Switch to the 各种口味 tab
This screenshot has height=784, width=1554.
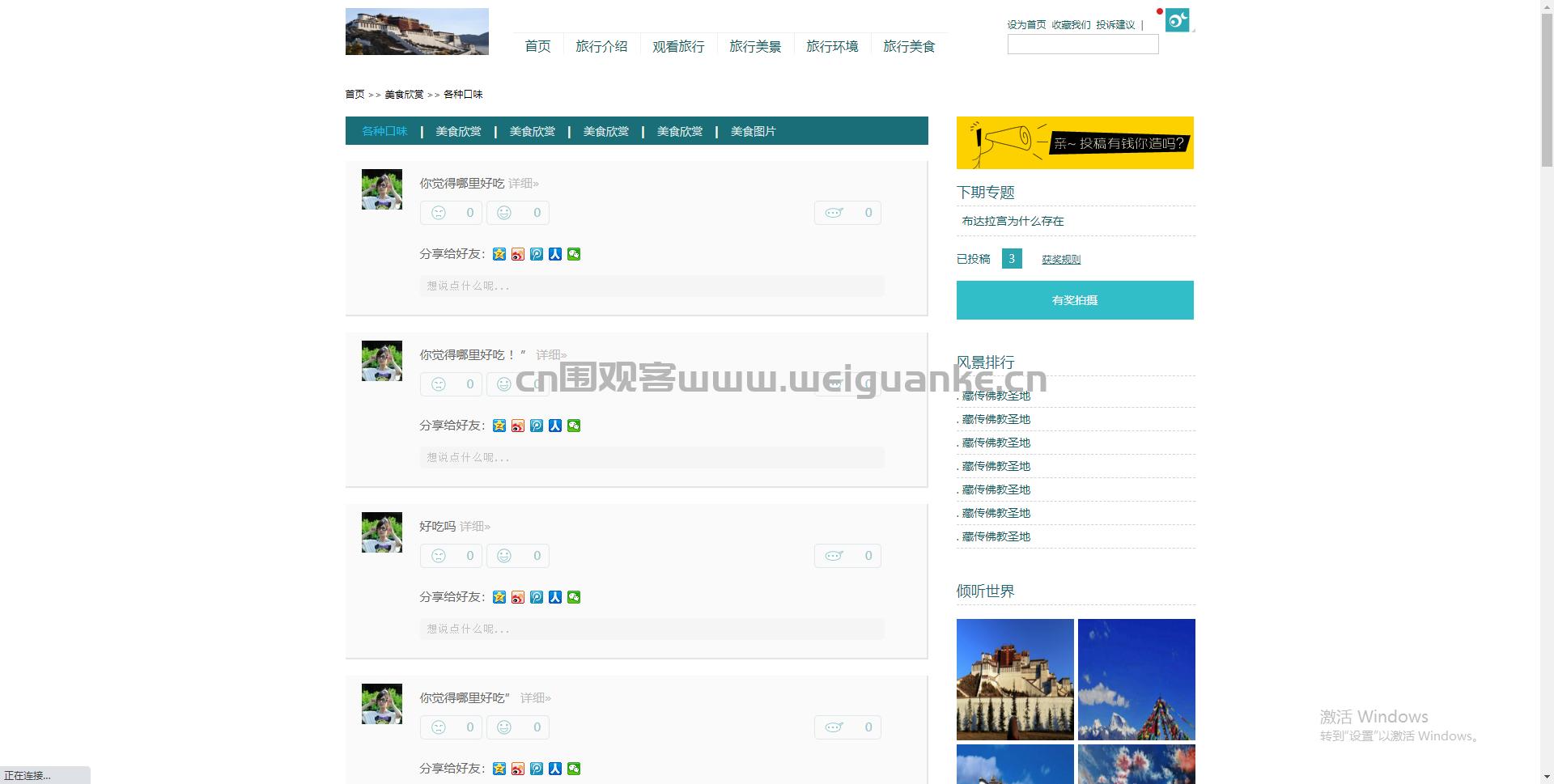384,130
